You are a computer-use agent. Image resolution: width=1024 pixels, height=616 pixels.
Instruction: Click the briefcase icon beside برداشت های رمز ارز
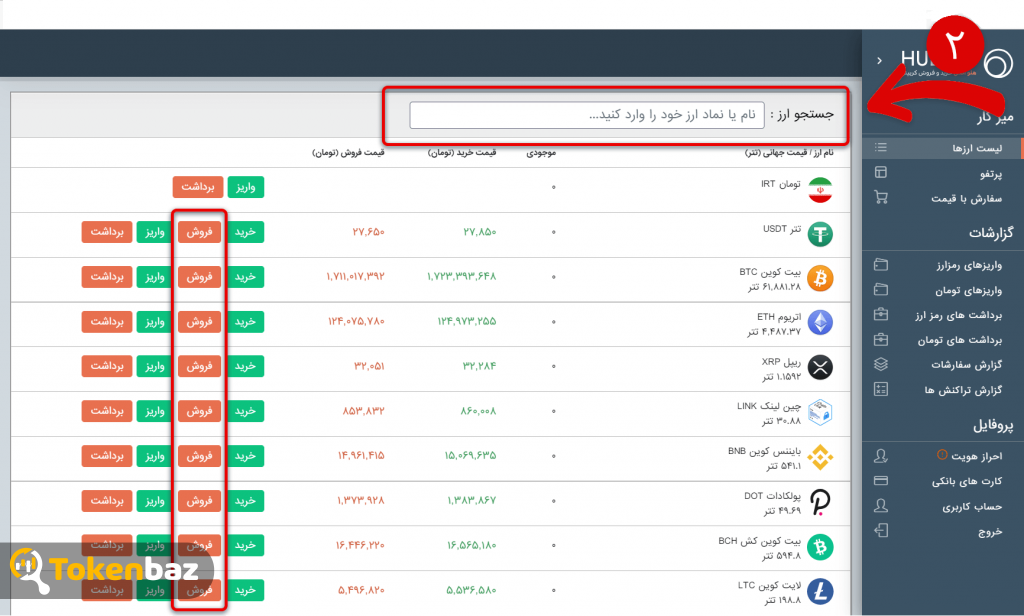(880, 314)
